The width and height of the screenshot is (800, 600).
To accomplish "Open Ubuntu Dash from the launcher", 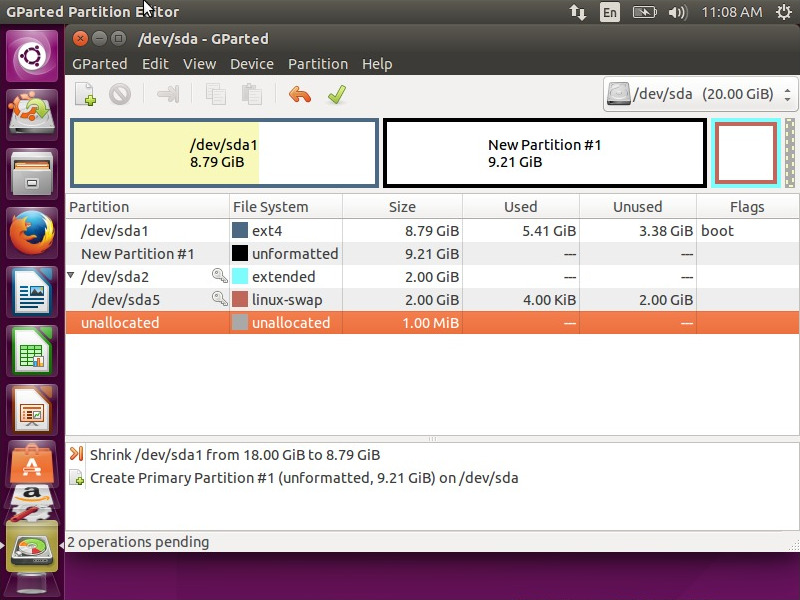I will 32,56.
